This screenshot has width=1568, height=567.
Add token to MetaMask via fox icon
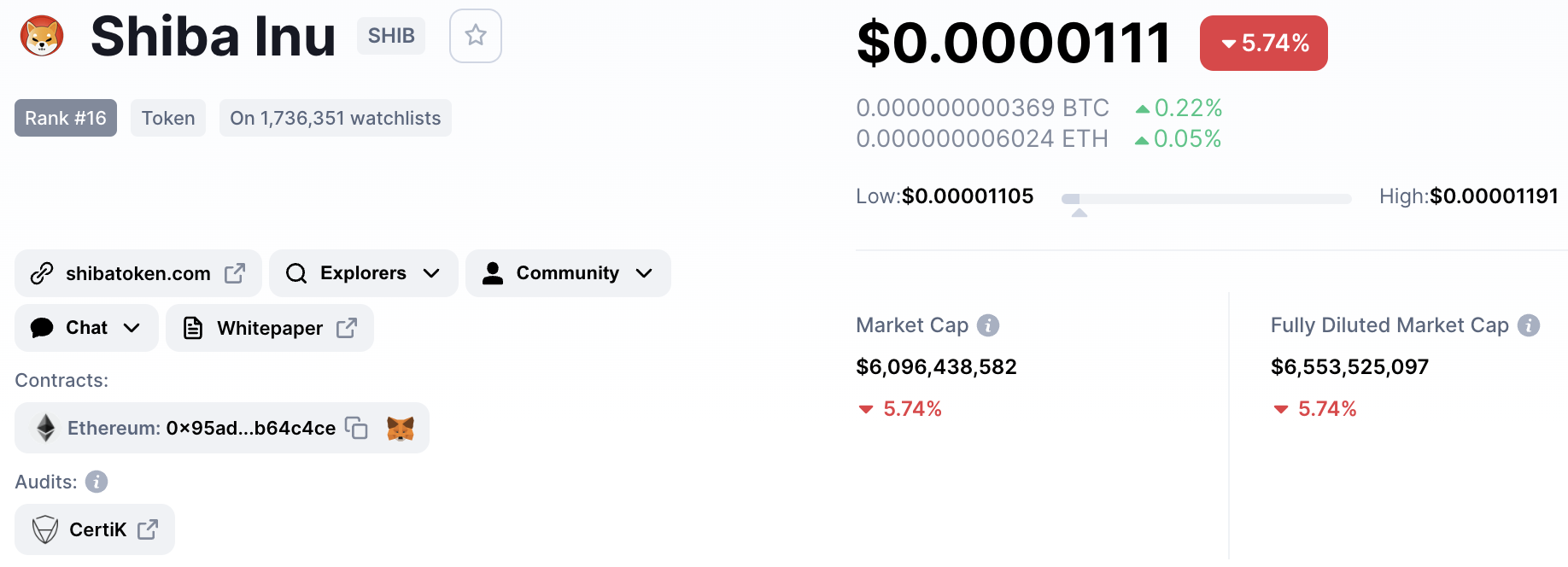click(x=401, y=428)
